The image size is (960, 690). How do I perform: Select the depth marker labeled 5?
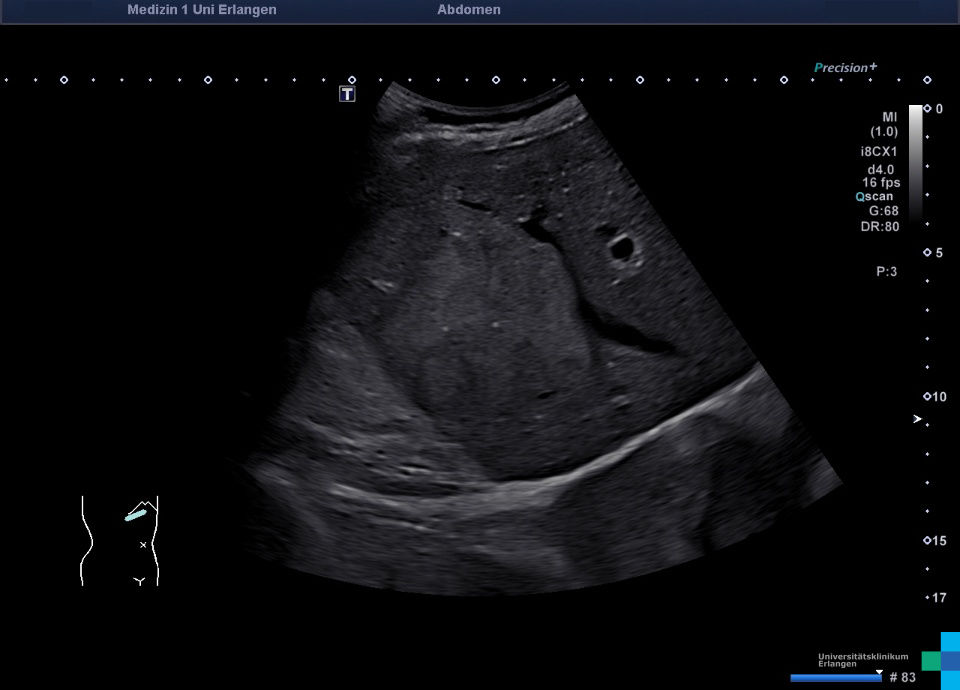click(927, 253)
